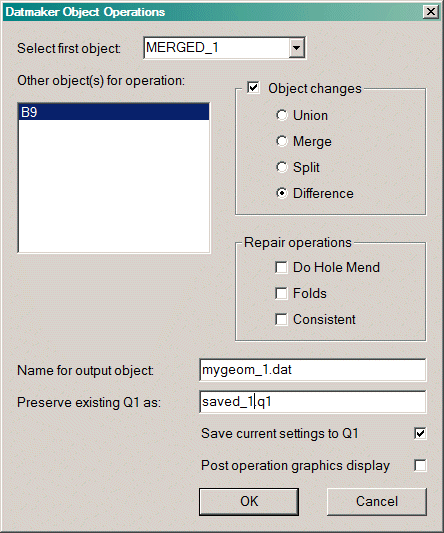The image size is (444, 533).
Task: Enable the Folds repair checkbox
Action: click(281, 293)
